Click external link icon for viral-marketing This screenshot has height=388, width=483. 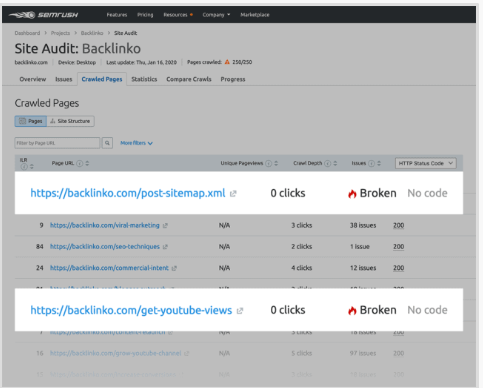pos(165,226)
